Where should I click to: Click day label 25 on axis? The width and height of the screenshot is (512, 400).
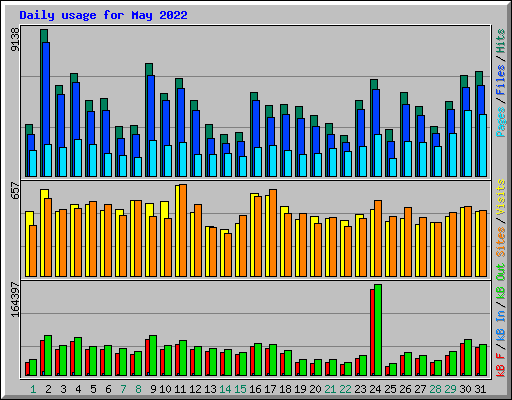coord(390,389)
